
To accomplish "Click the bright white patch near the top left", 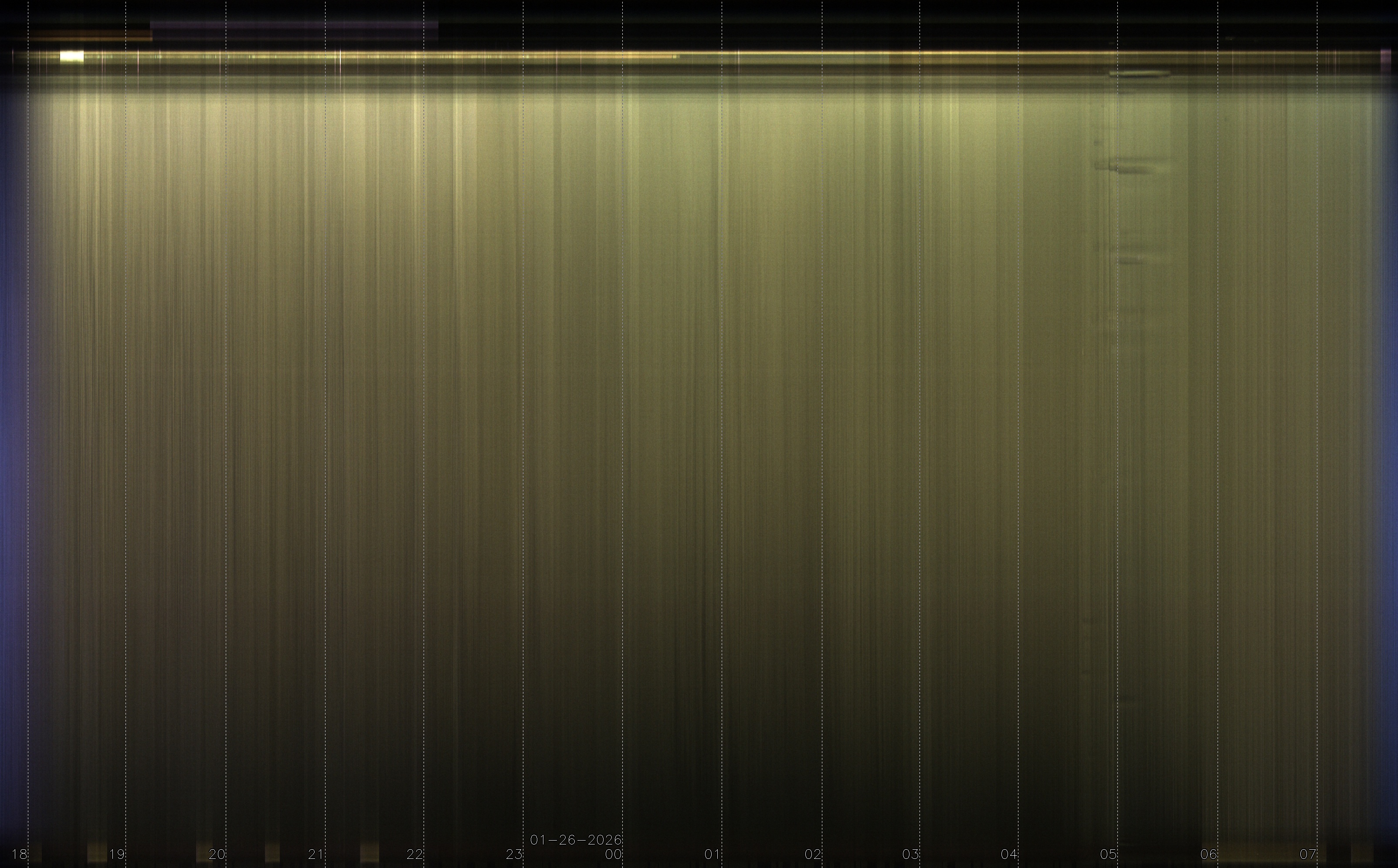I will tap(72, 56).
